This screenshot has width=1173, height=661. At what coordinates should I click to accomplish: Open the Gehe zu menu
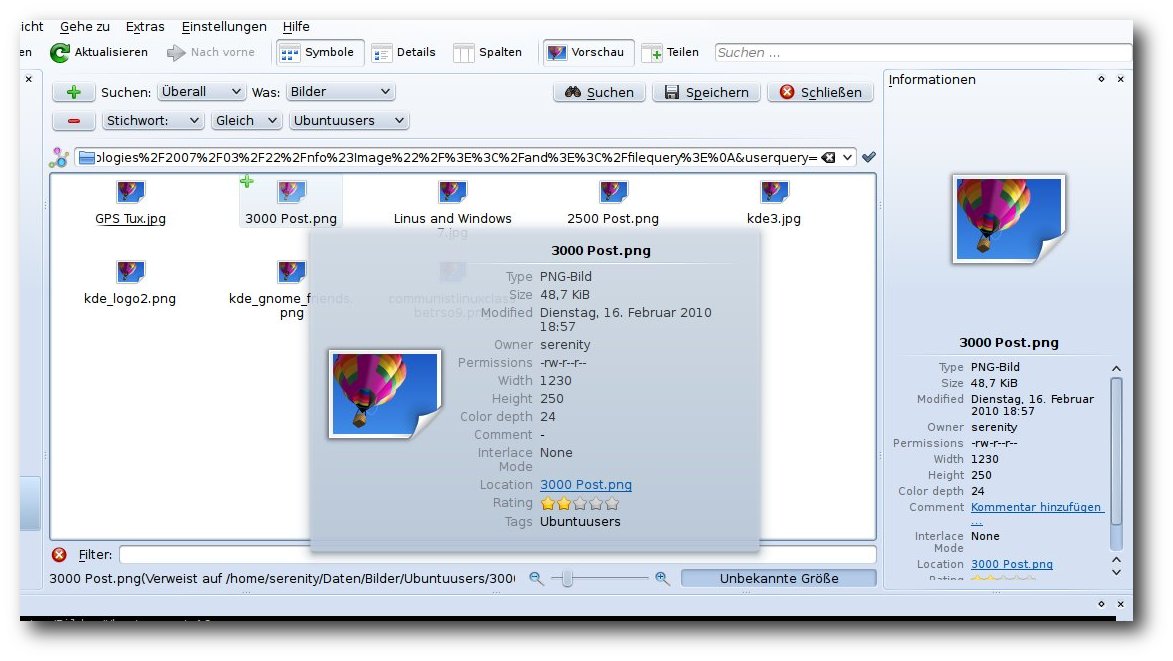pos(85,27)
